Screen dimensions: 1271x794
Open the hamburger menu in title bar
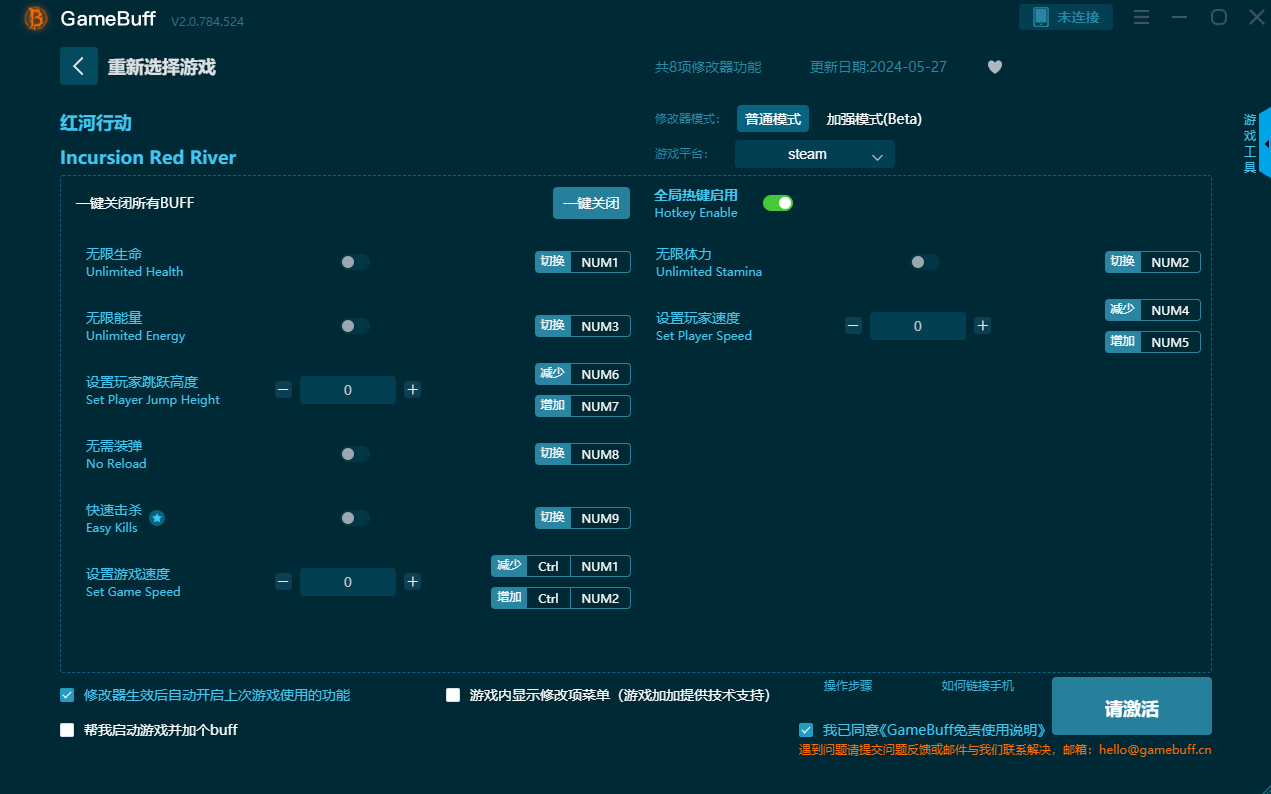click(1142, 17)
